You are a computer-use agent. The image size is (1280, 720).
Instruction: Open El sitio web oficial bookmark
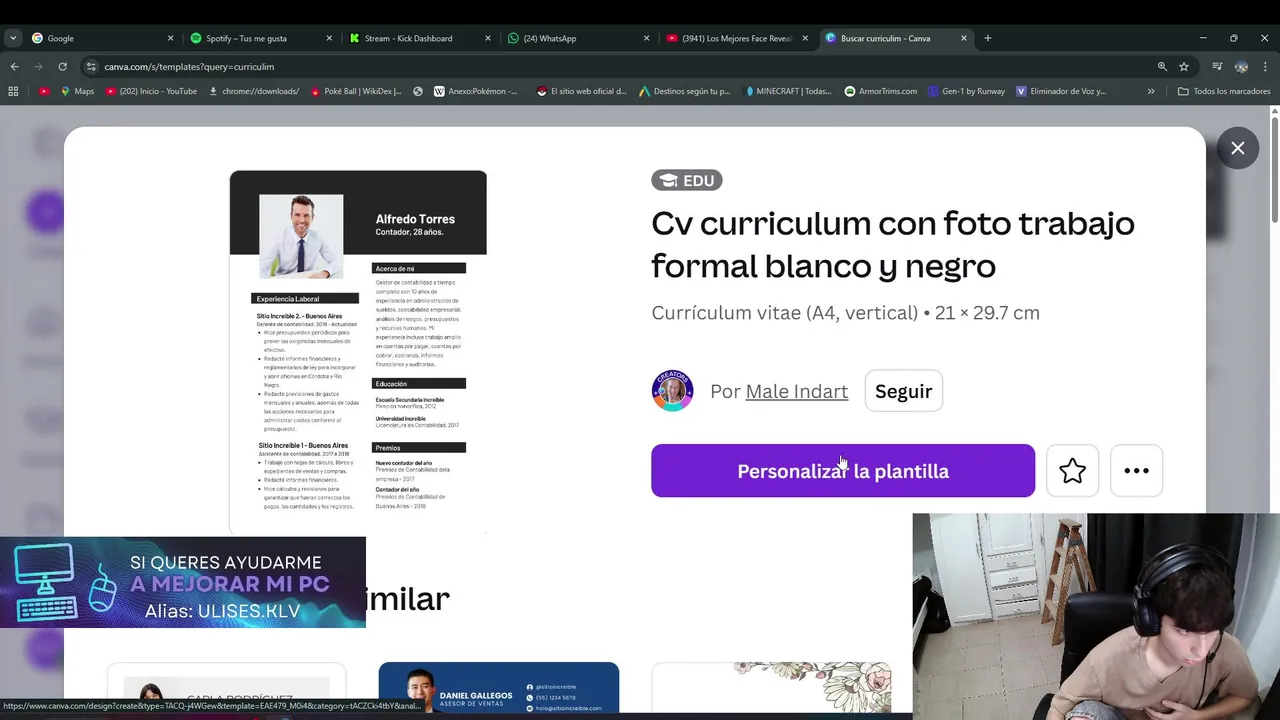point(582,91)
